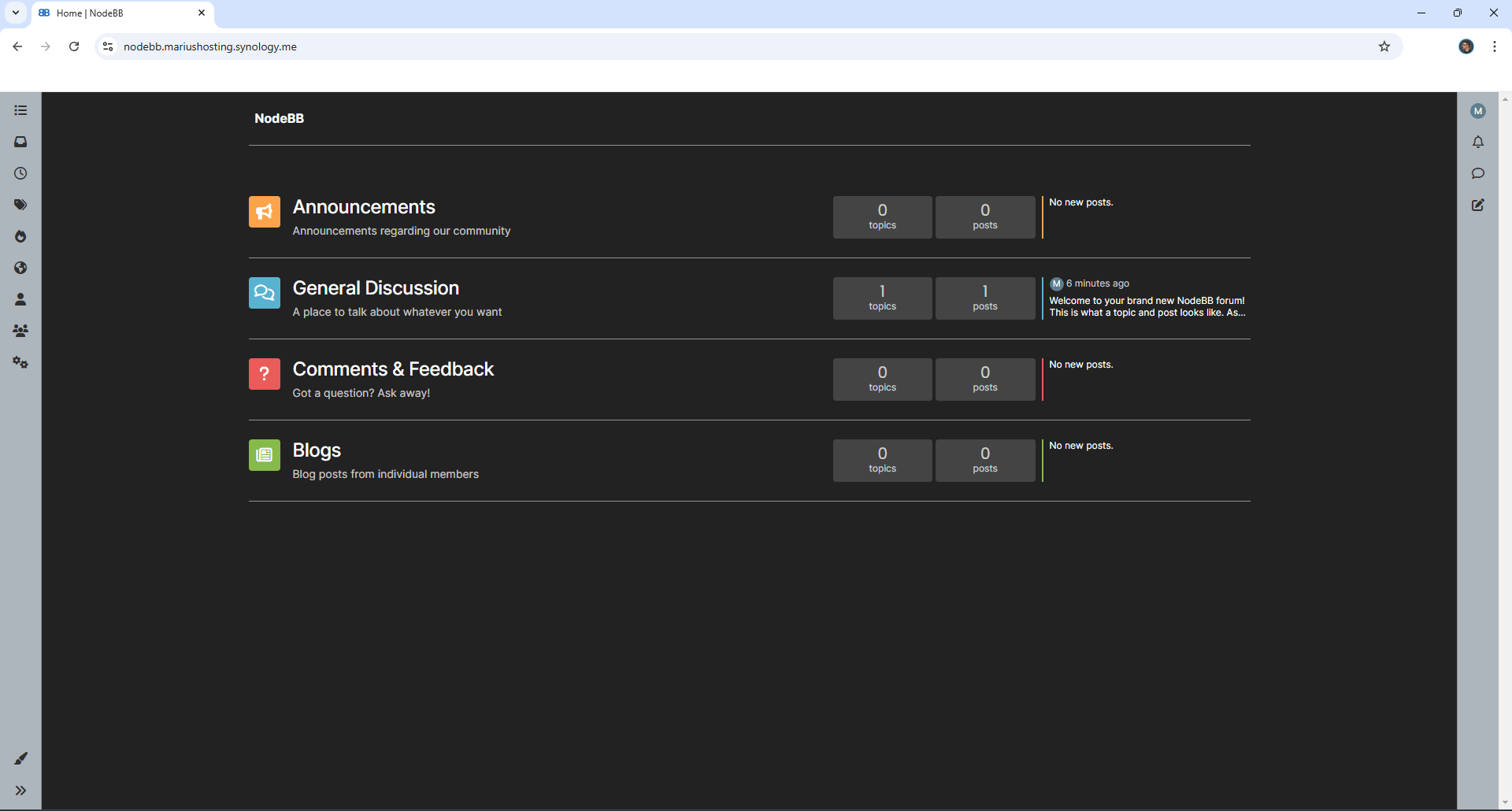Open the Comments & Feedback category link

(x=393, y=369)
